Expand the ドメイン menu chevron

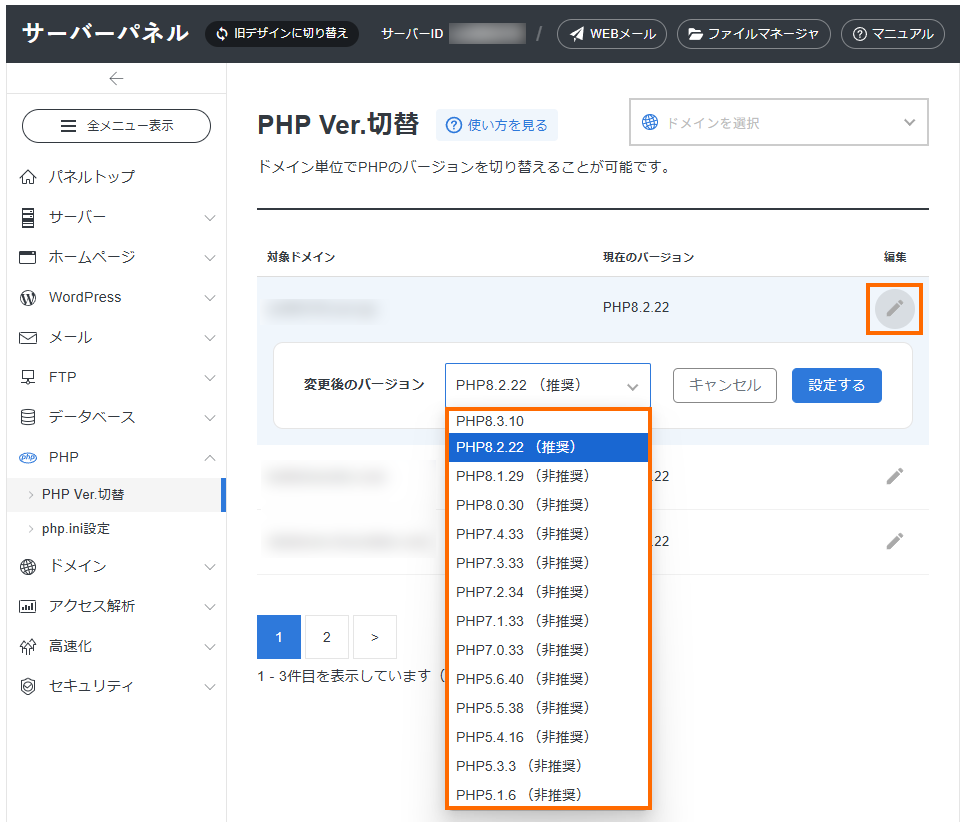click(210, 566)
